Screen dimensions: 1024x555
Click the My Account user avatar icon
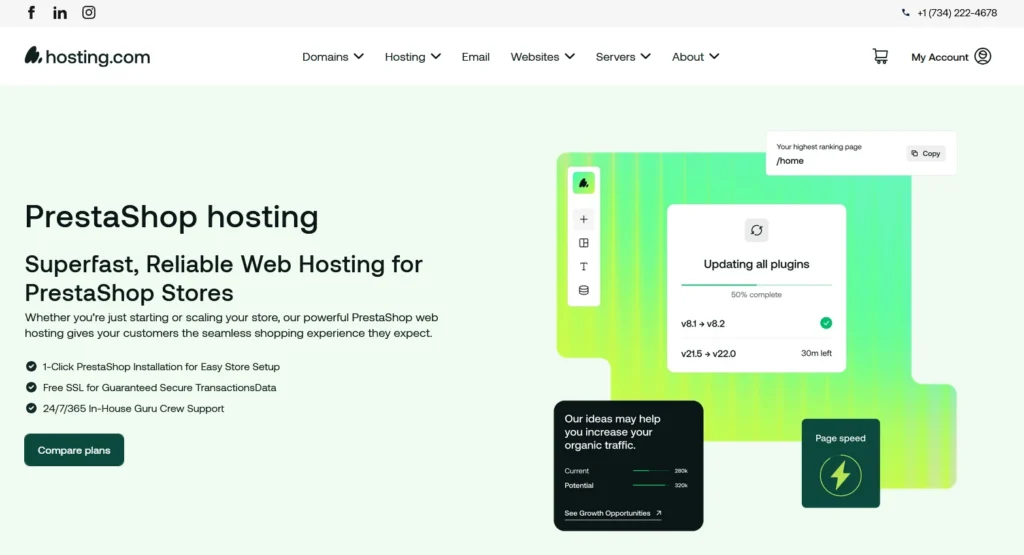[x=982, y=56]
